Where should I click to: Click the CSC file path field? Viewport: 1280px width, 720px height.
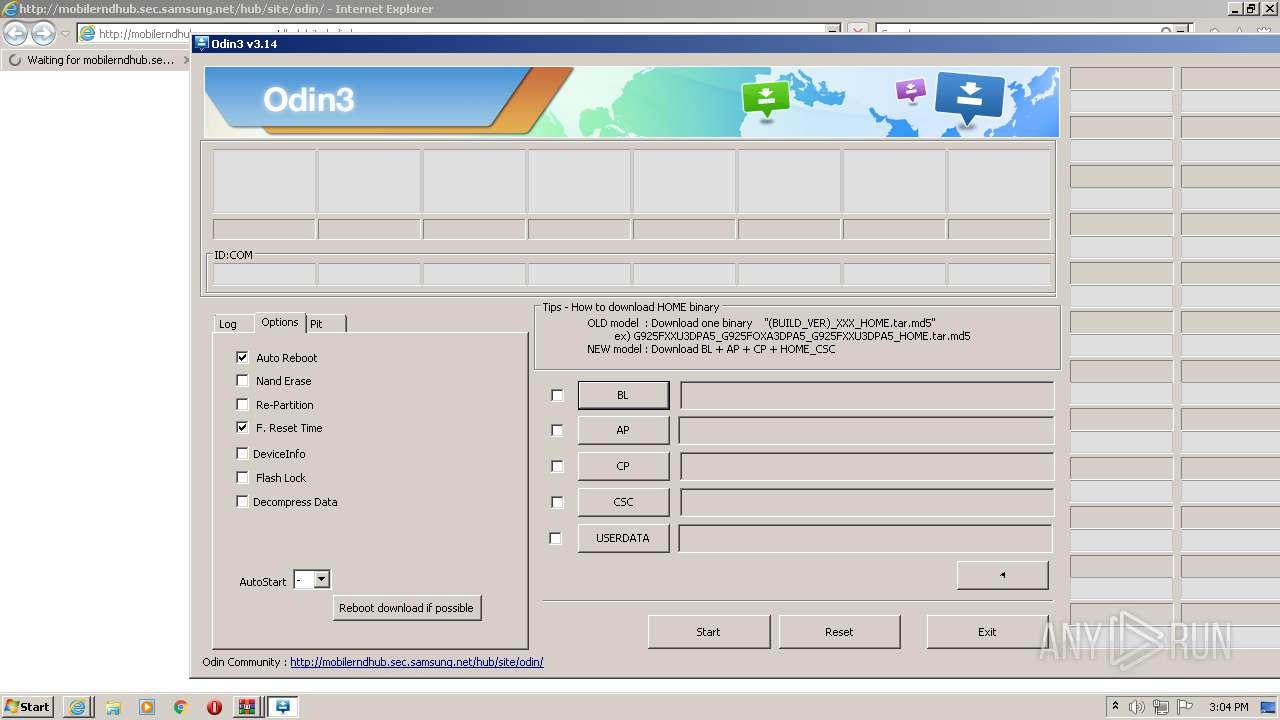[x=866, y=502]
